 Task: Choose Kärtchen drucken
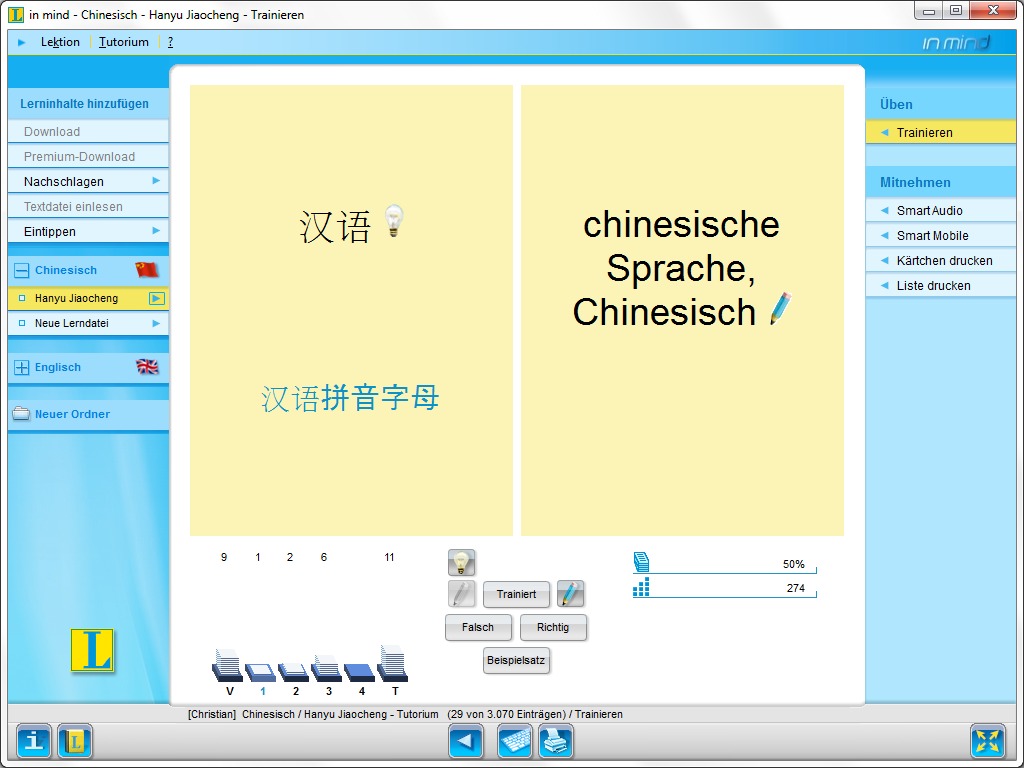pos(940,260)
